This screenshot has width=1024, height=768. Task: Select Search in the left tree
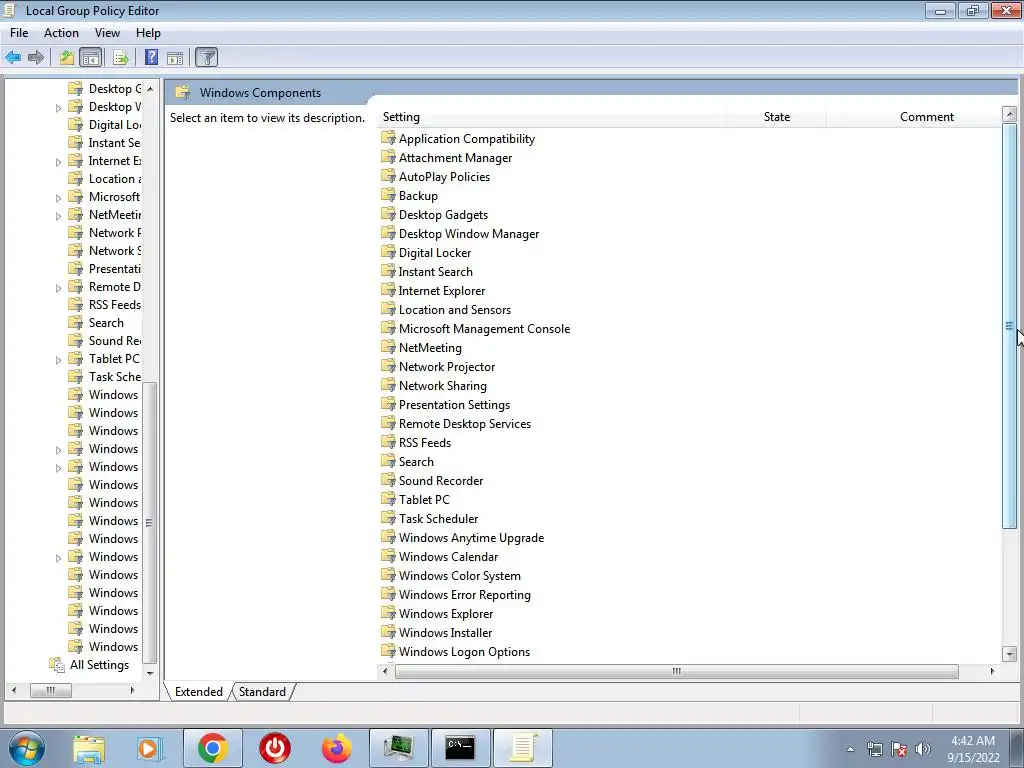click(x=106, y=323)
